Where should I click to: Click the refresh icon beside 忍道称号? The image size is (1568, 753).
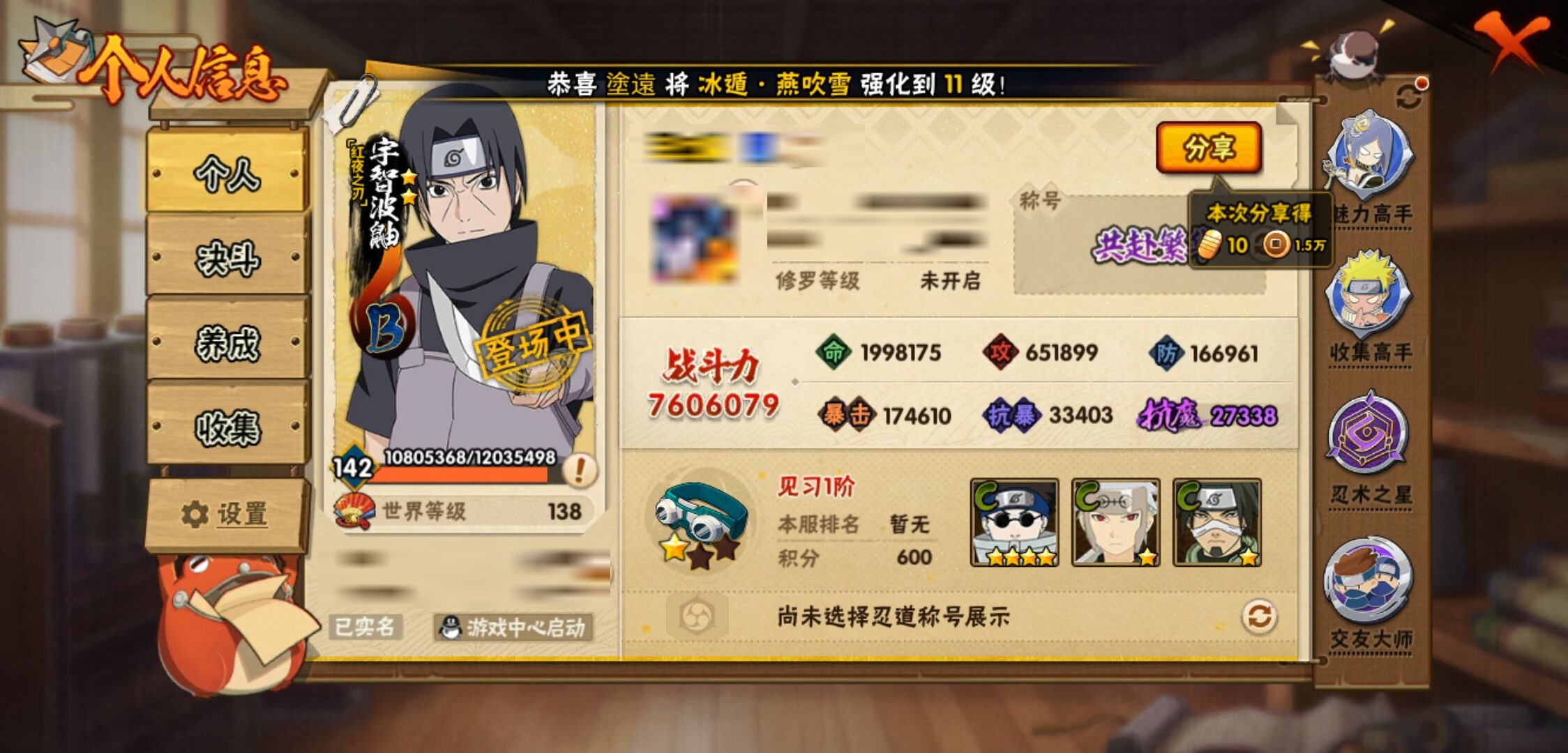click(x=1259, y=617)
